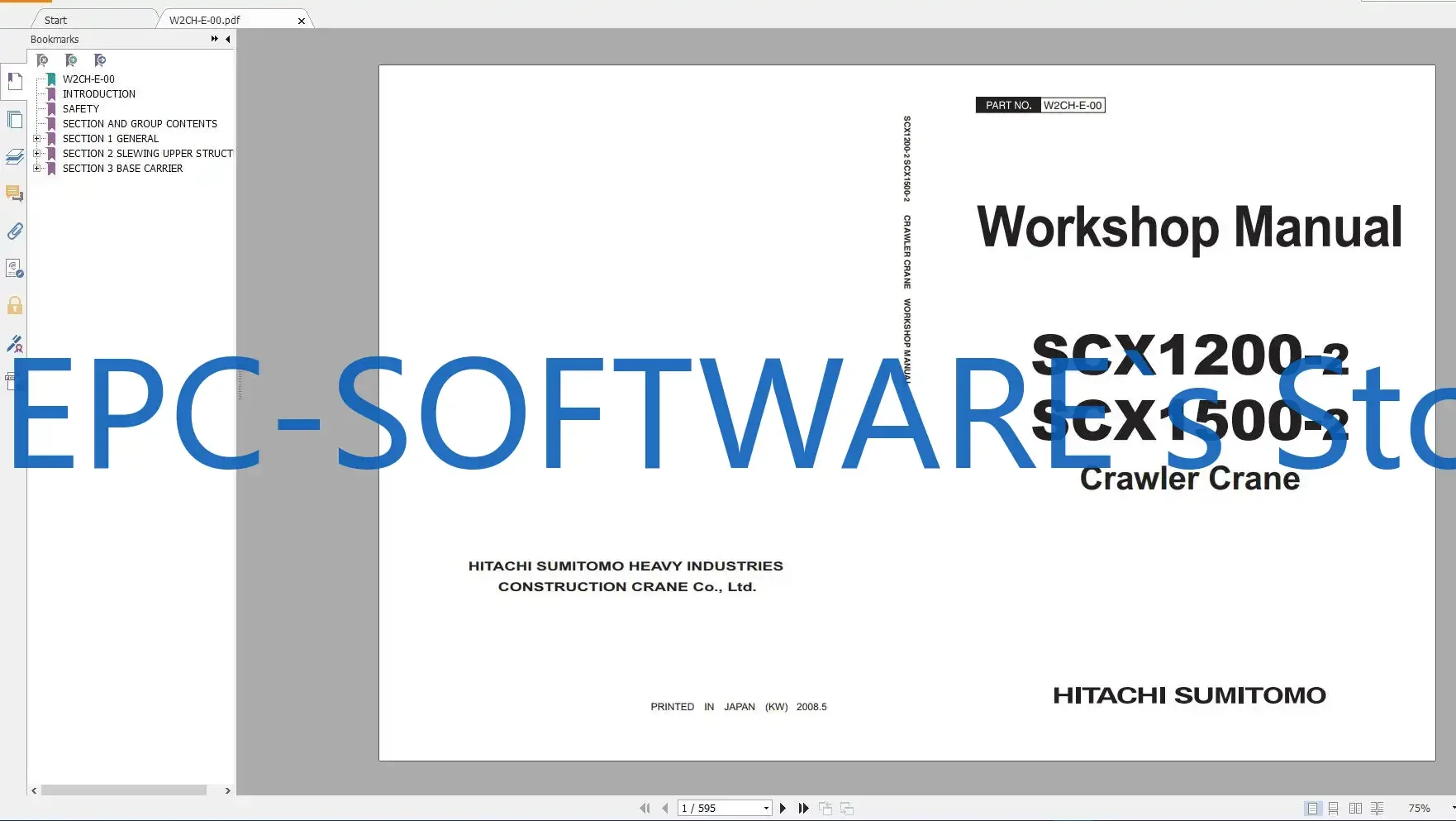Select the SECTION 3 BASE CARRIER bookmark

click(122, 169)
